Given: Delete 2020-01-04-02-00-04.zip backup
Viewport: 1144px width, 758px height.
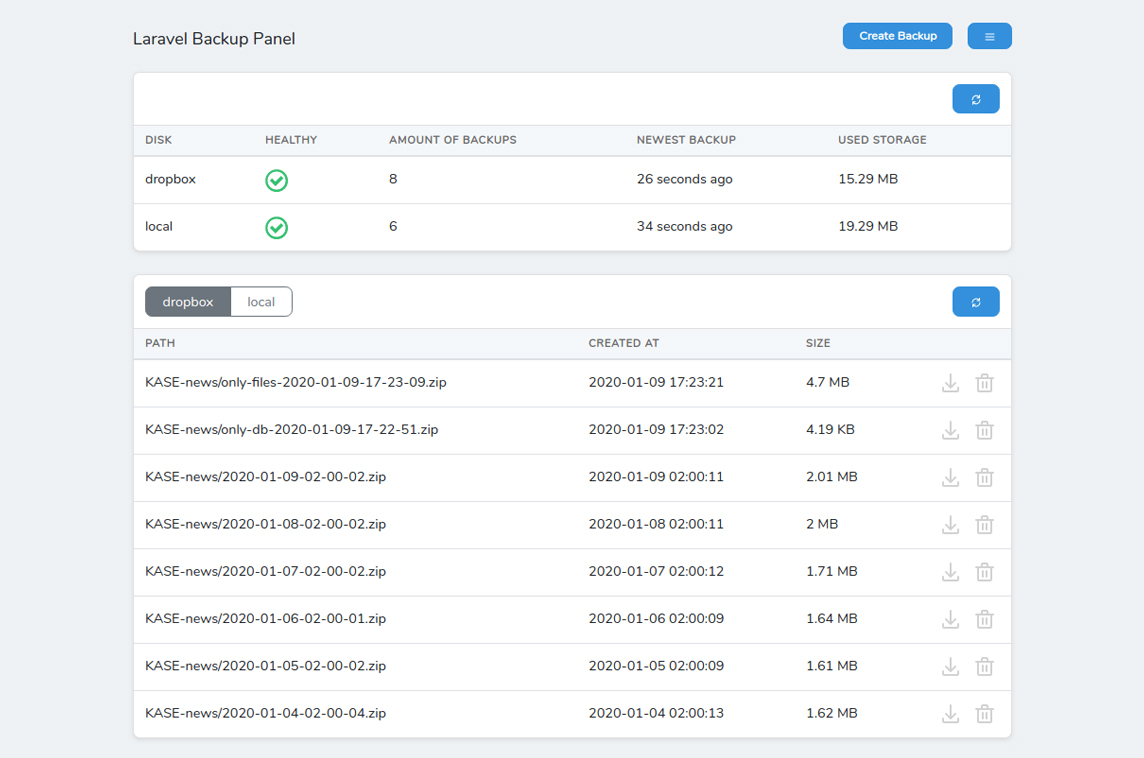Looking at the screenshot, I should point(984,713).
